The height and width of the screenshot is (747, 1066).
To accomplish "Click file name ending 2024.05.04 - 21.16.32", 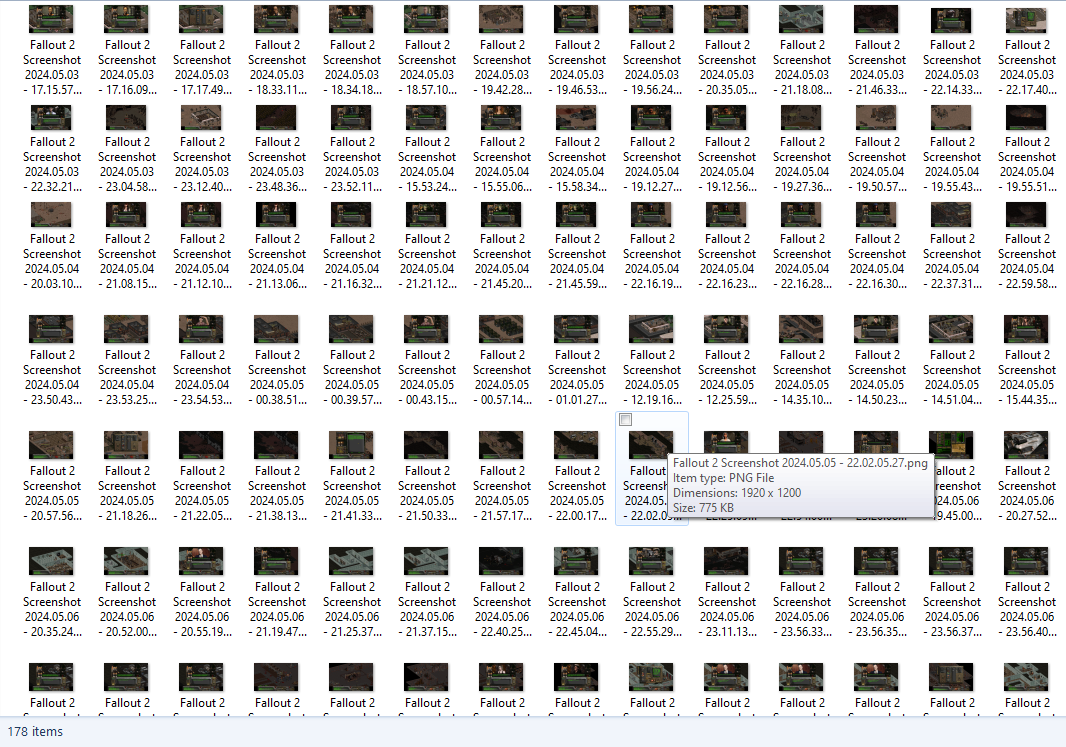I will pyautogui.click(x=351, y=262).
